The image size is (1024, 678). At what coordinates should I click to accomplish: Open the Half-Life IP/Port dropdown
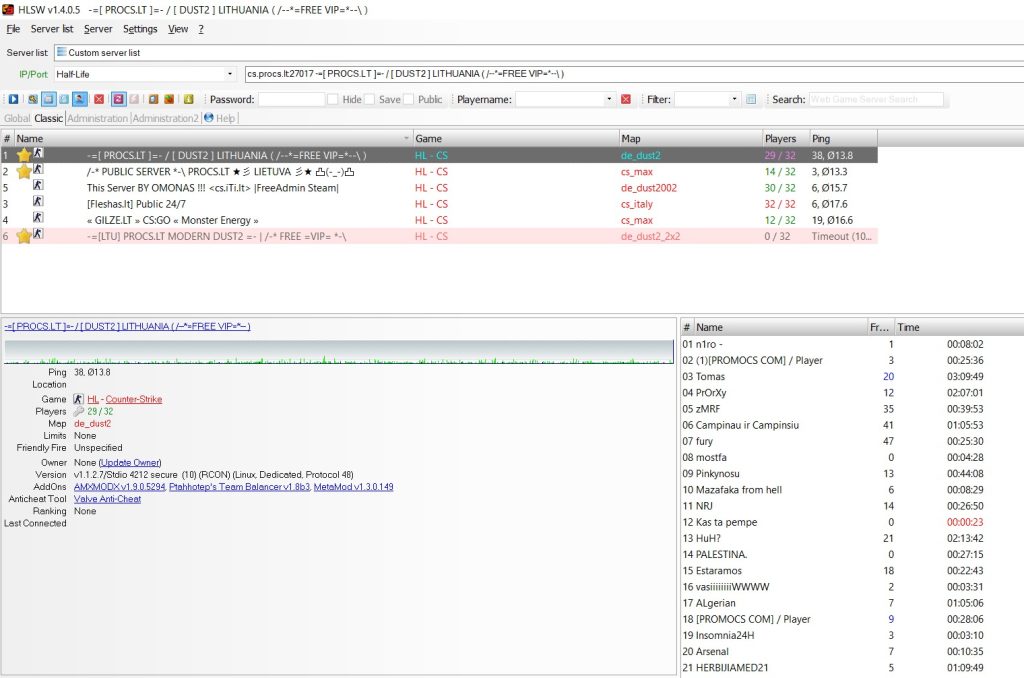pyautogui.click(x=230, y=74)
